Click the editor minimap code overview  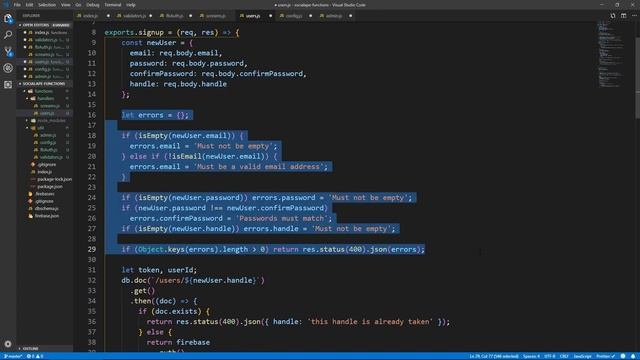point(611,53)
